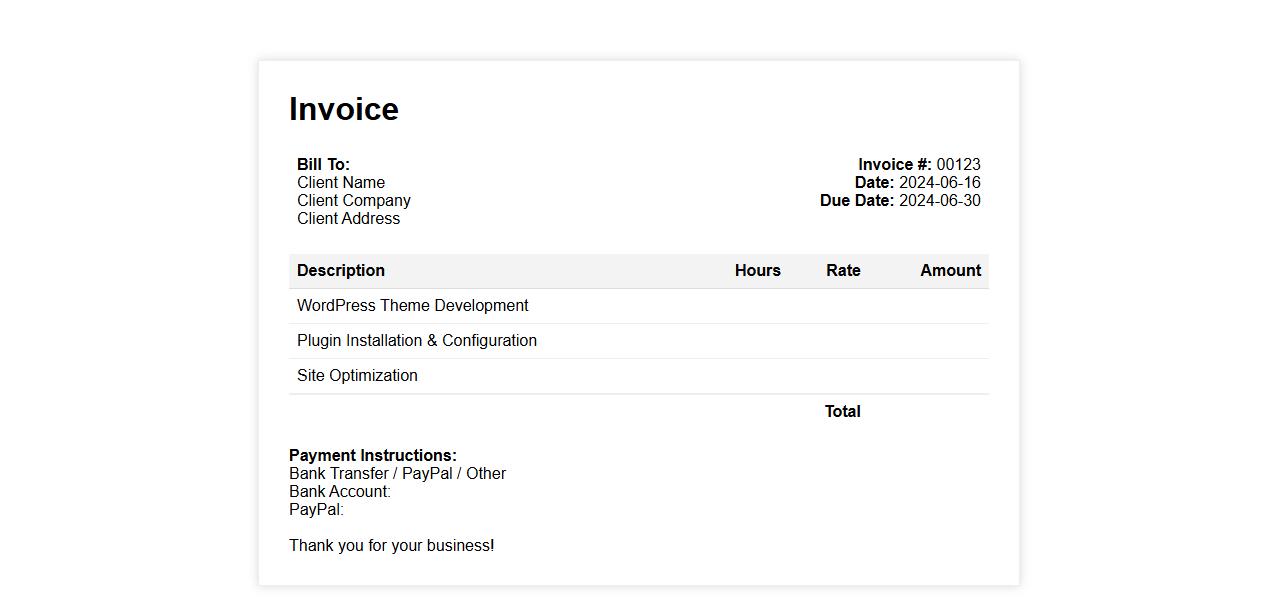This screenshot has height=601, width=1278.
Task: Click the Client Address line
Action: point(348,218)
